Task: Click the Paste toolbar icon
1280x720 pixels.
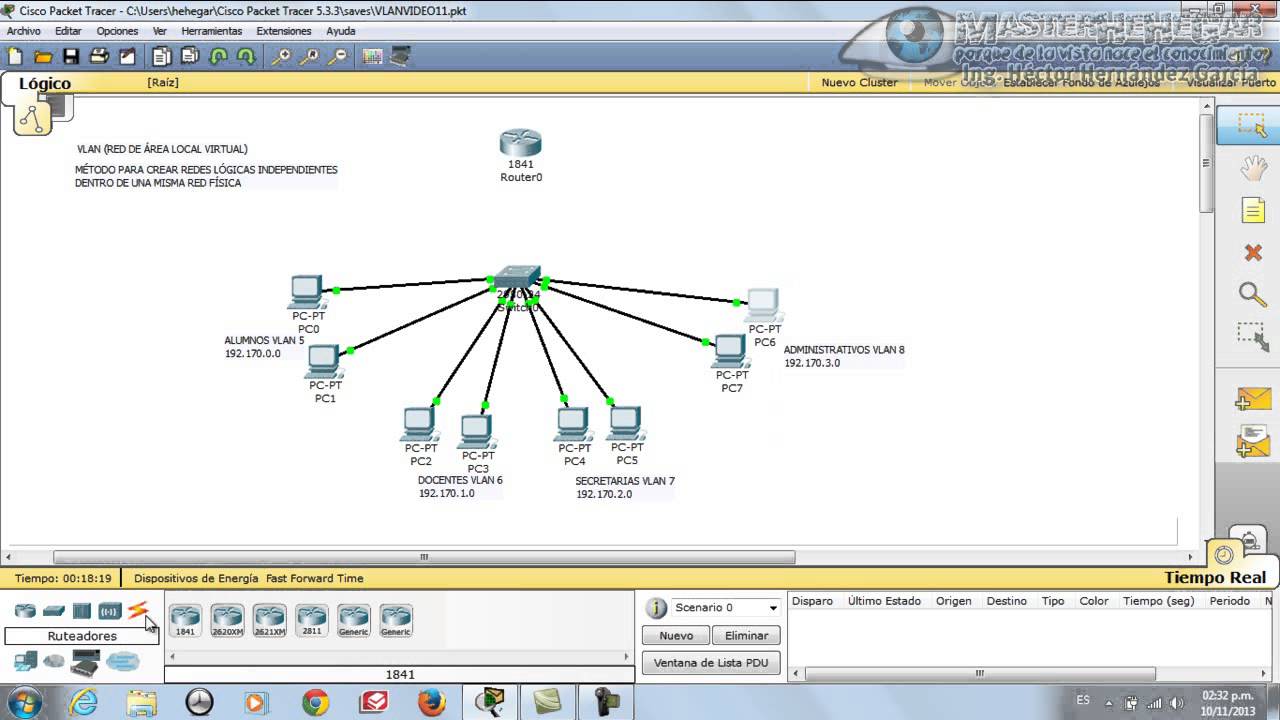Action: (x=189, y=56)
